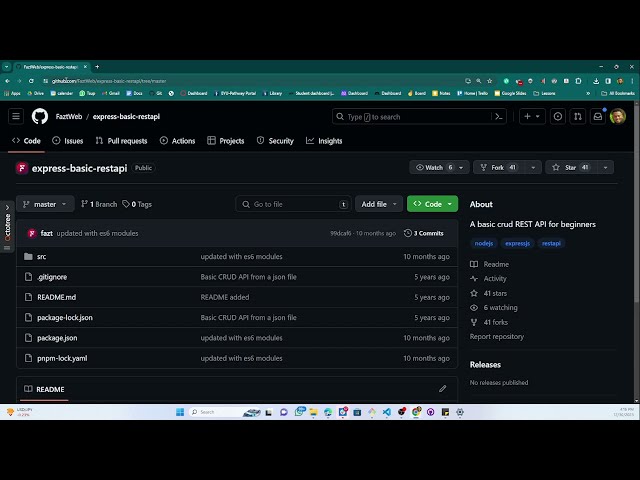This screenshot has height=480, width=640.
Task: Focus the Go to file input
Action: [x=293, y=204]
